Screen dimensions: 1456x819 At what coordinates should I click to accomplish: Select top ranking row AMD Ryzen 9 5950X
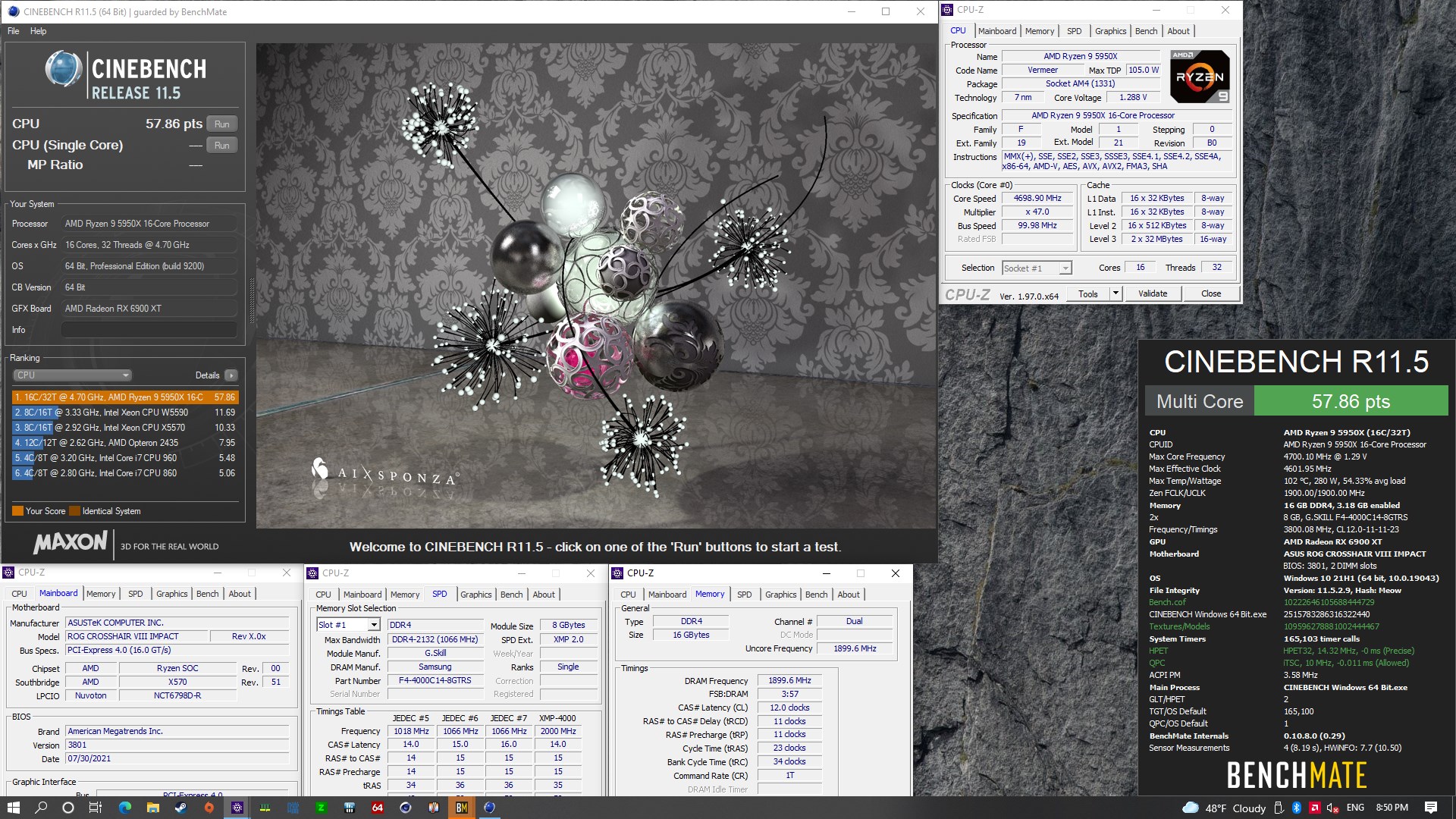pyautogui.click(x=125, y=397)
